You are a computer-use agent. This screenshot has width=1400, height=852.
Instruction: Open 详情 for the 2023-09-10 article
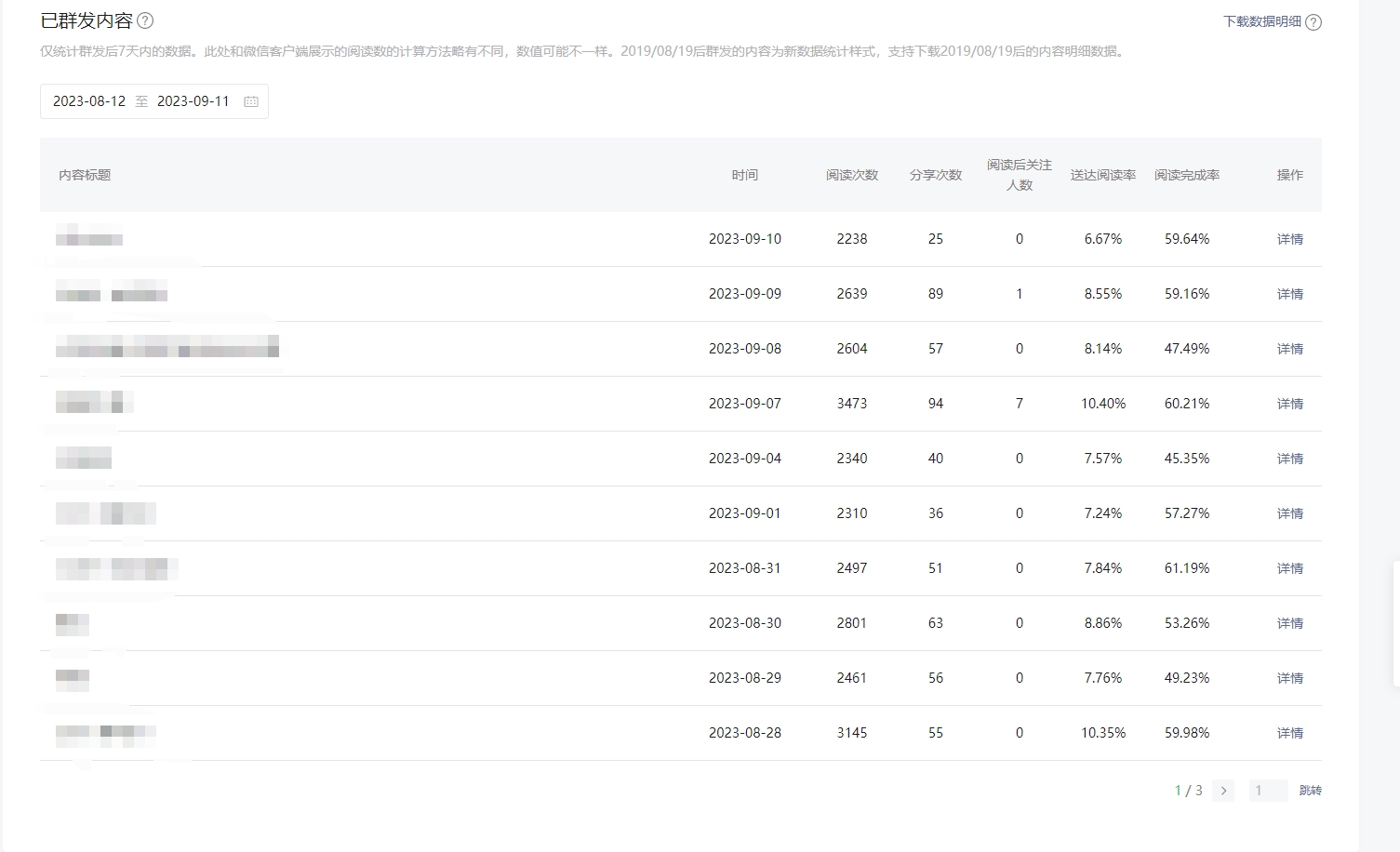(1289, 239)
